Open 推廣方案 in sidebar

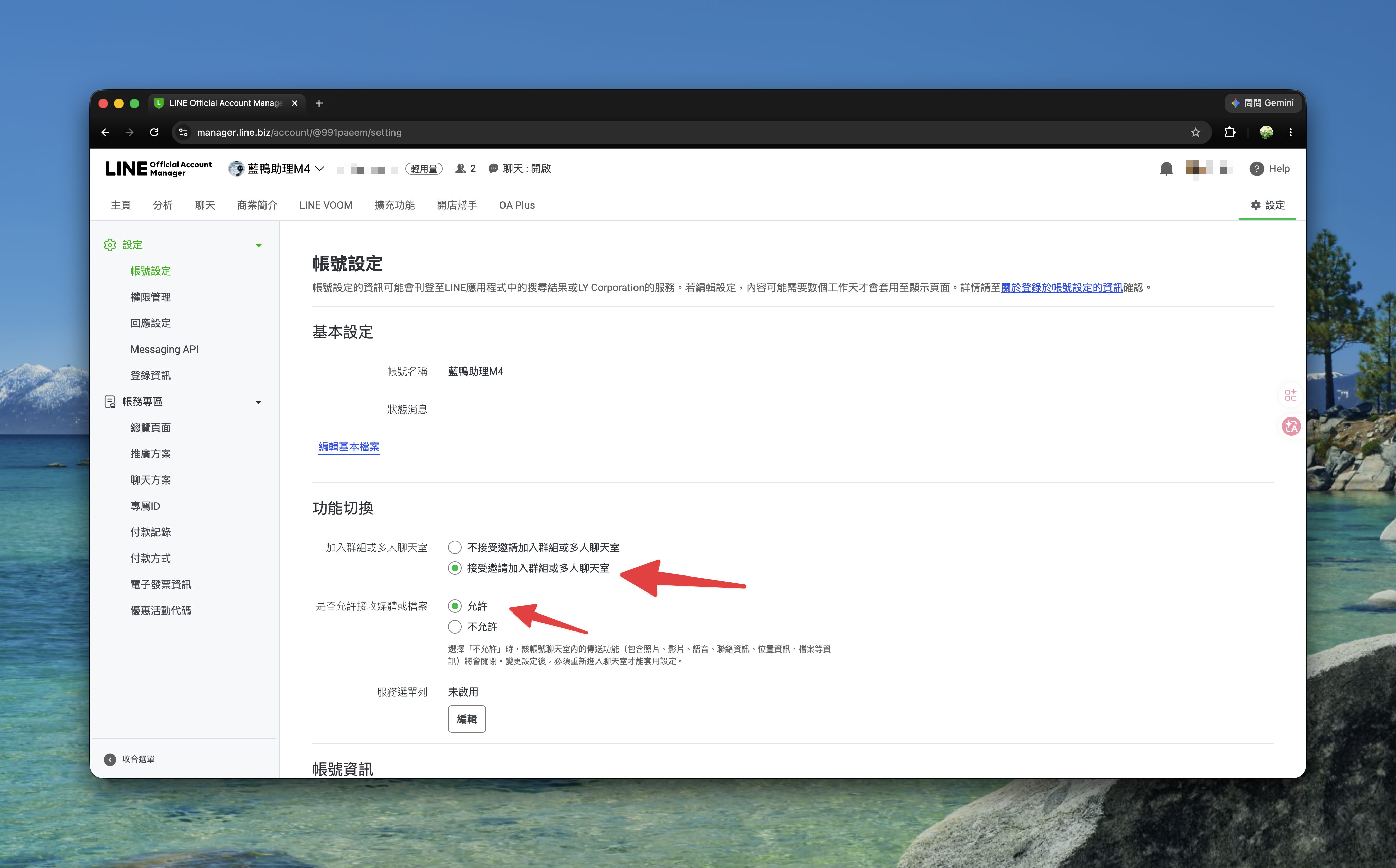[x=150, y=454]
